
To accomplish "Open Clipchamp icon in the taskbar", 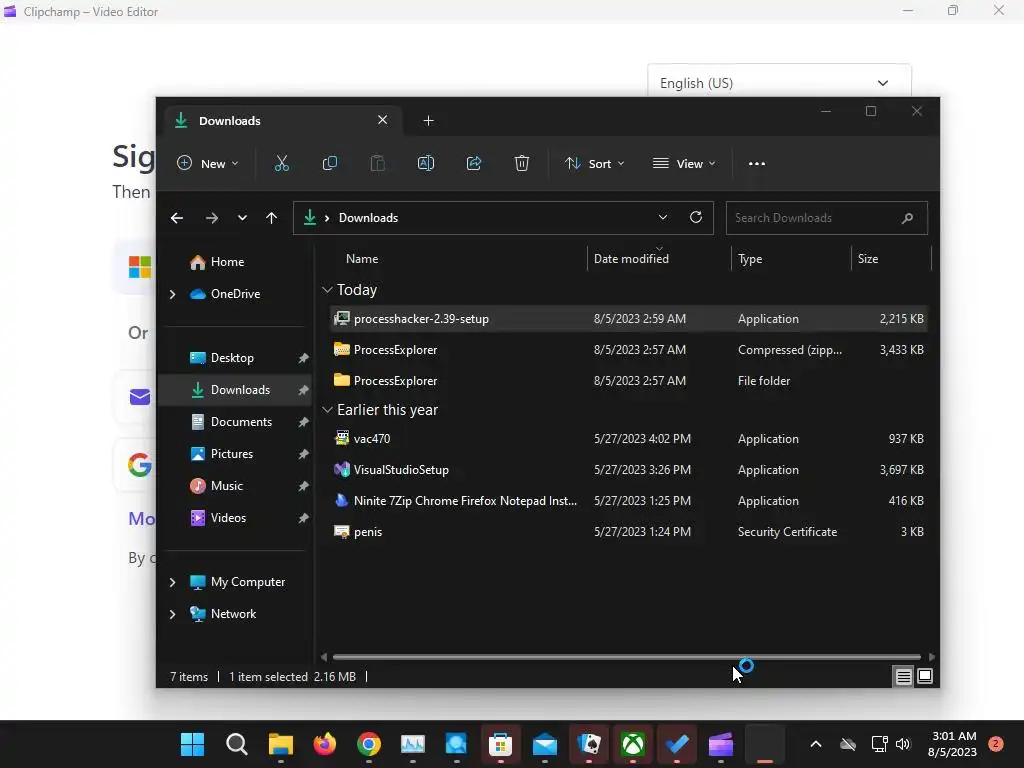I will (721, 744).
